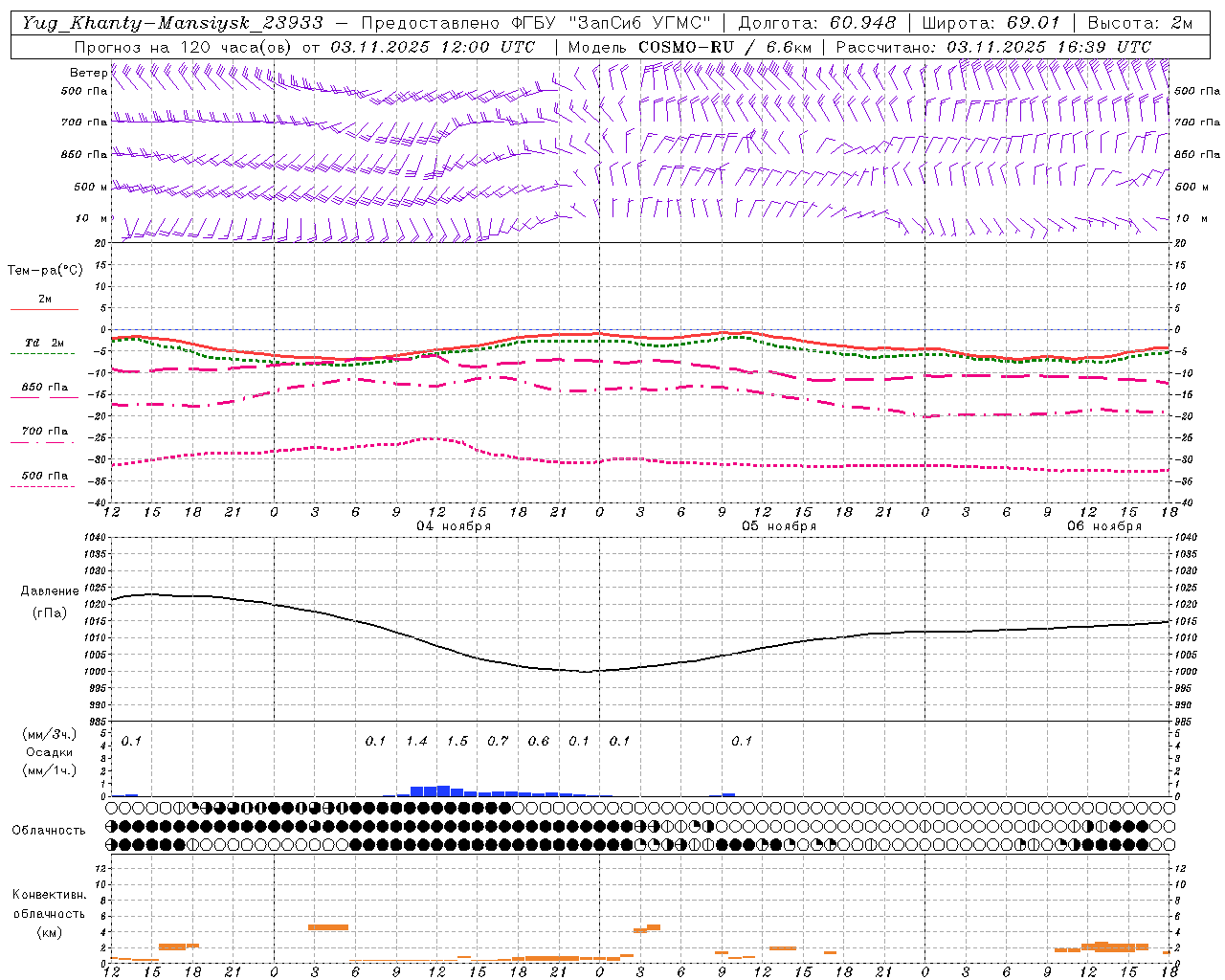Click the Облачность panel label

click(49, 831)
